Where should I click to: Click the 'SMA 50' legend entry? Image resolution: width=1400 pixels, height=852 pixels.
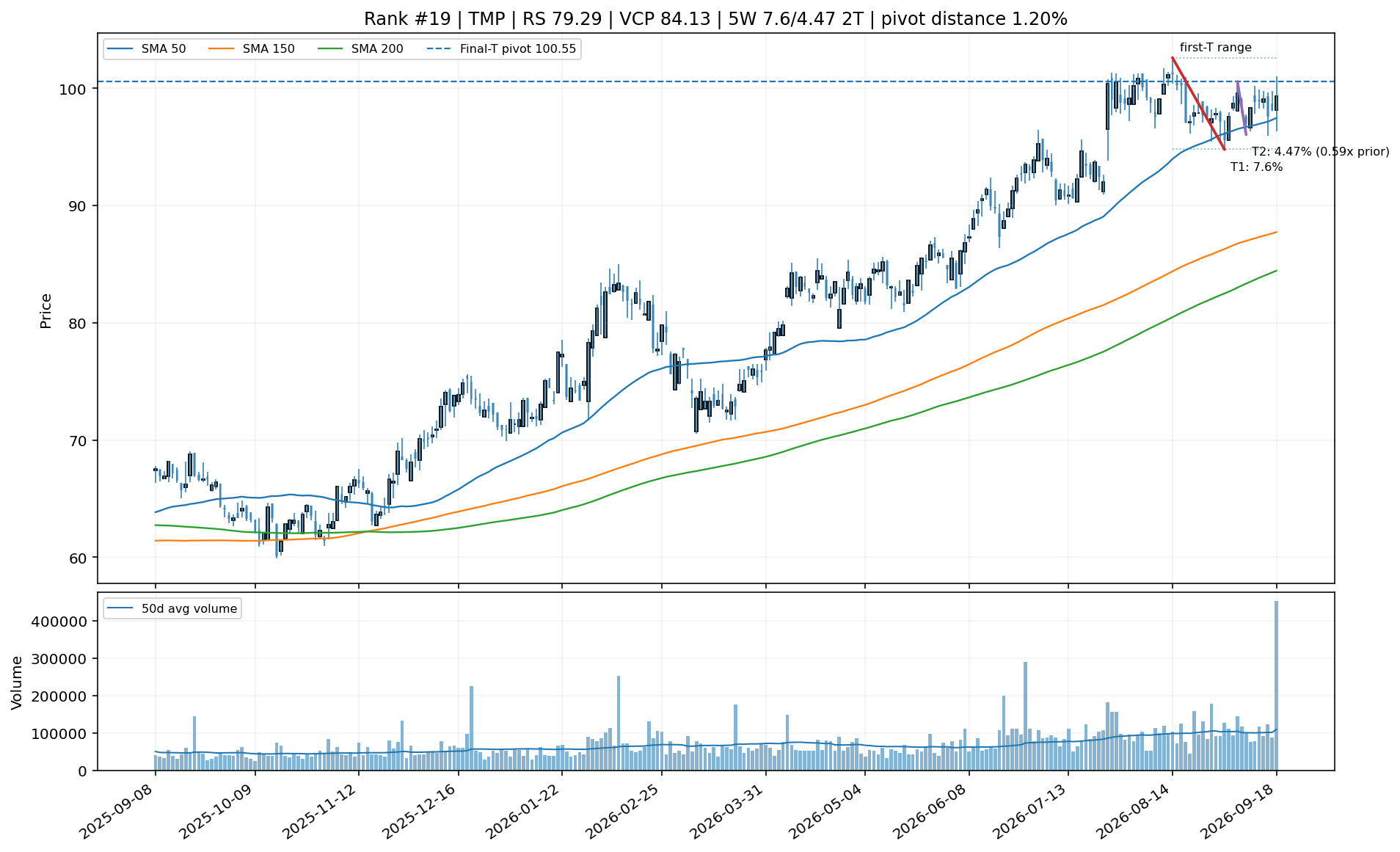[146, 49]
